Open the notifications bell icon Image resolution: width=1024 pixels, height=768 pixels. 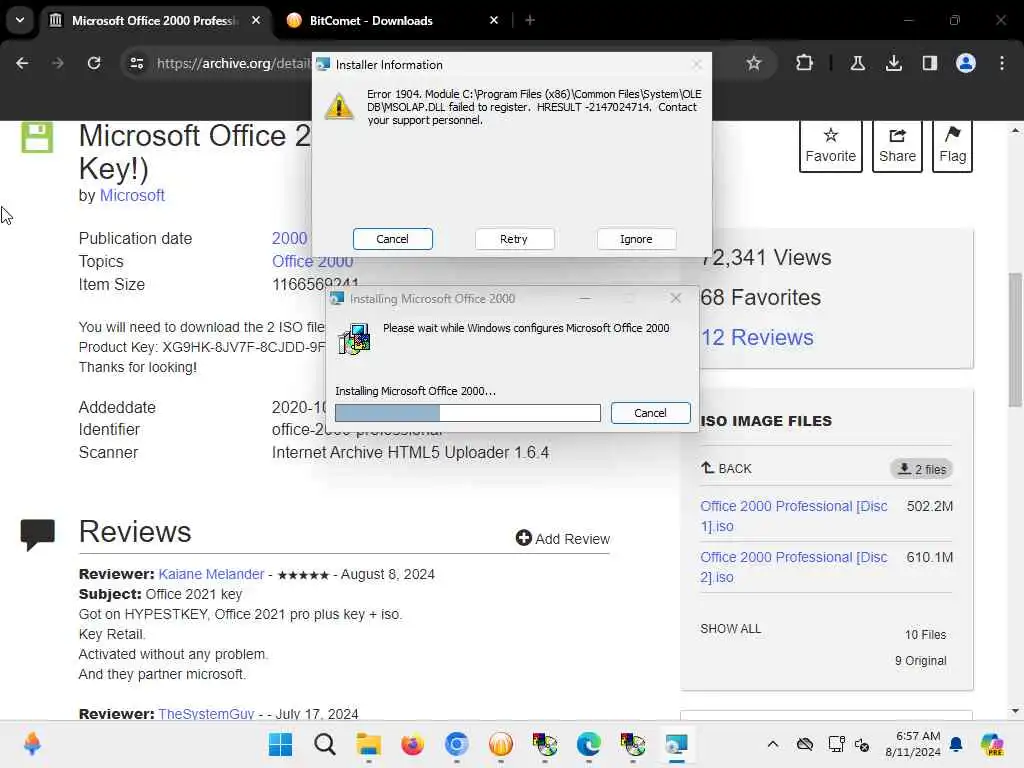tap(956, 744)
